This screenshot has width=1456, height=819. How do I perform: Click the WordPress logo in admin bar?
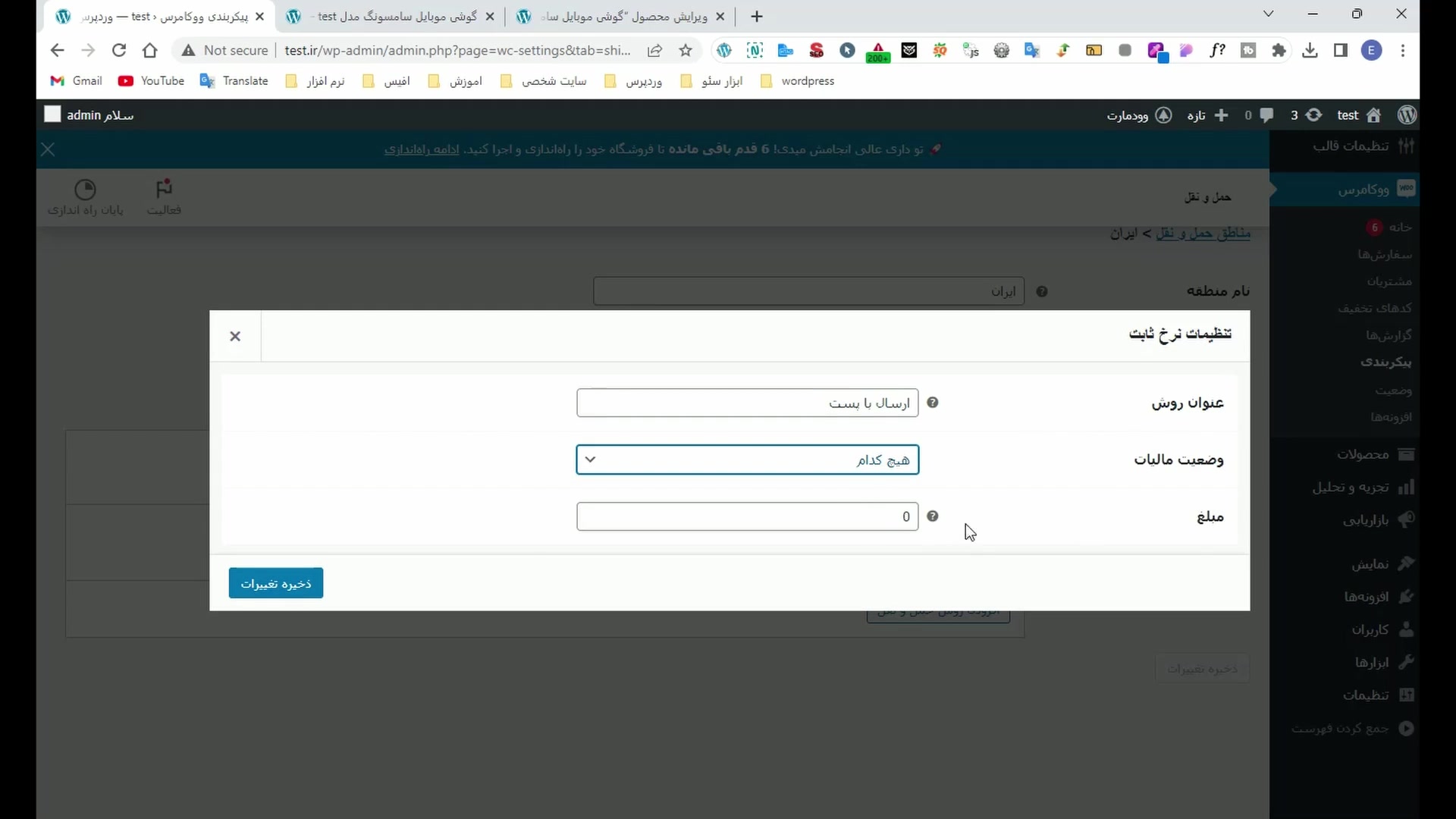[1407, 115]
